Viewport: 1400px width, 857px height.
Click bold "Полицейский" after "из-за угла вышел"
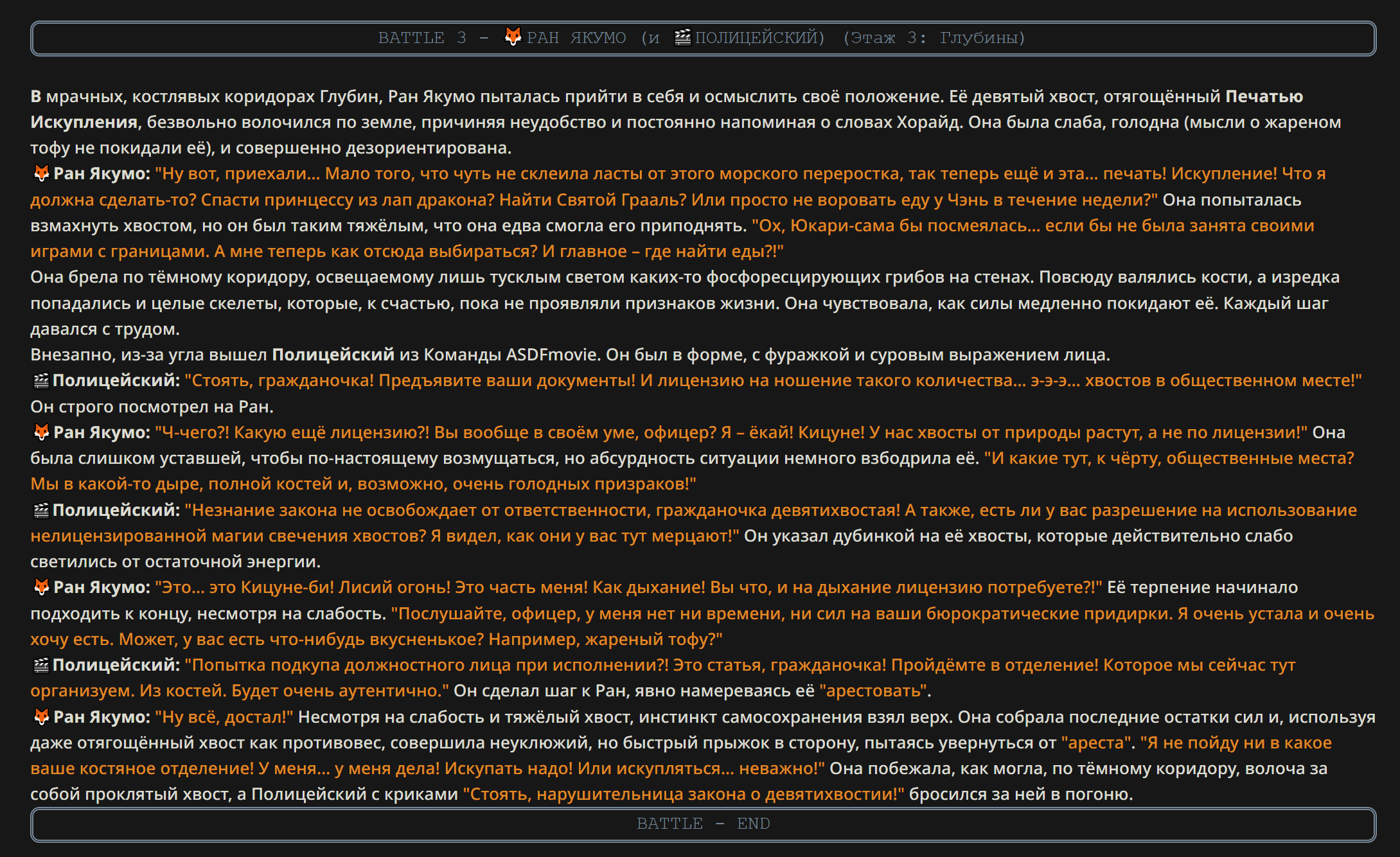(x=333, y=355)
